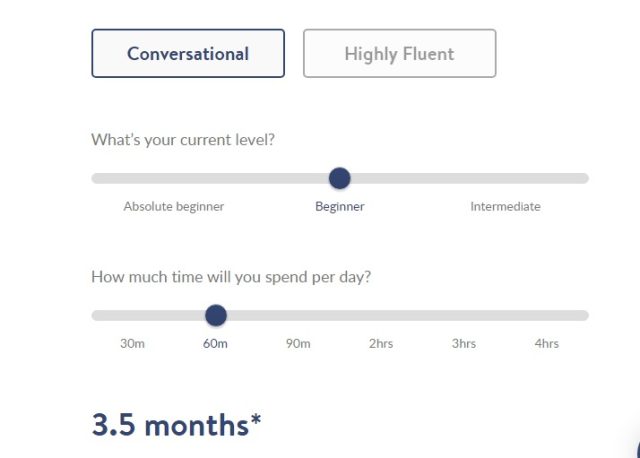
Task: Click the current level slider handle
Action: click(x=340, y=178)
